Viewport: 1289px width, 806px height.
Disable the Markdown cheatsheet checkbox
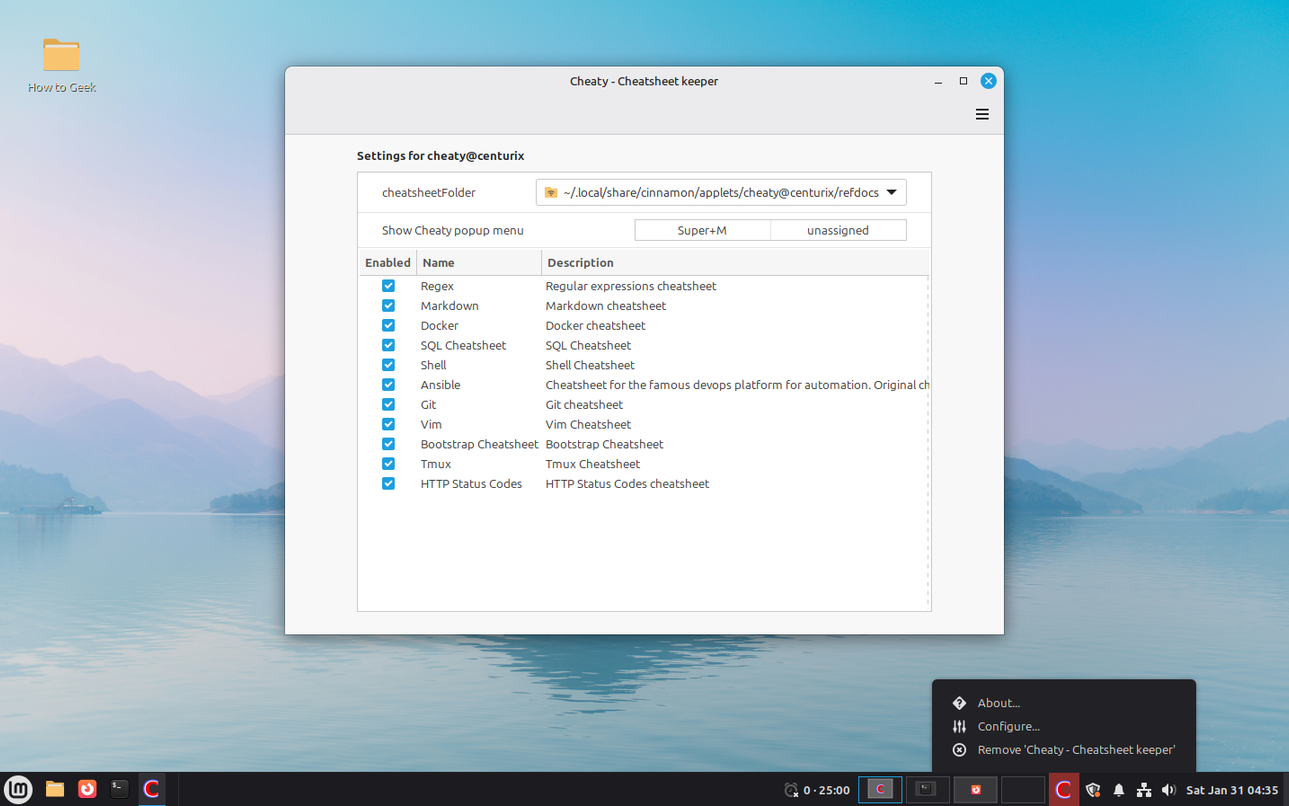[388, 306]
